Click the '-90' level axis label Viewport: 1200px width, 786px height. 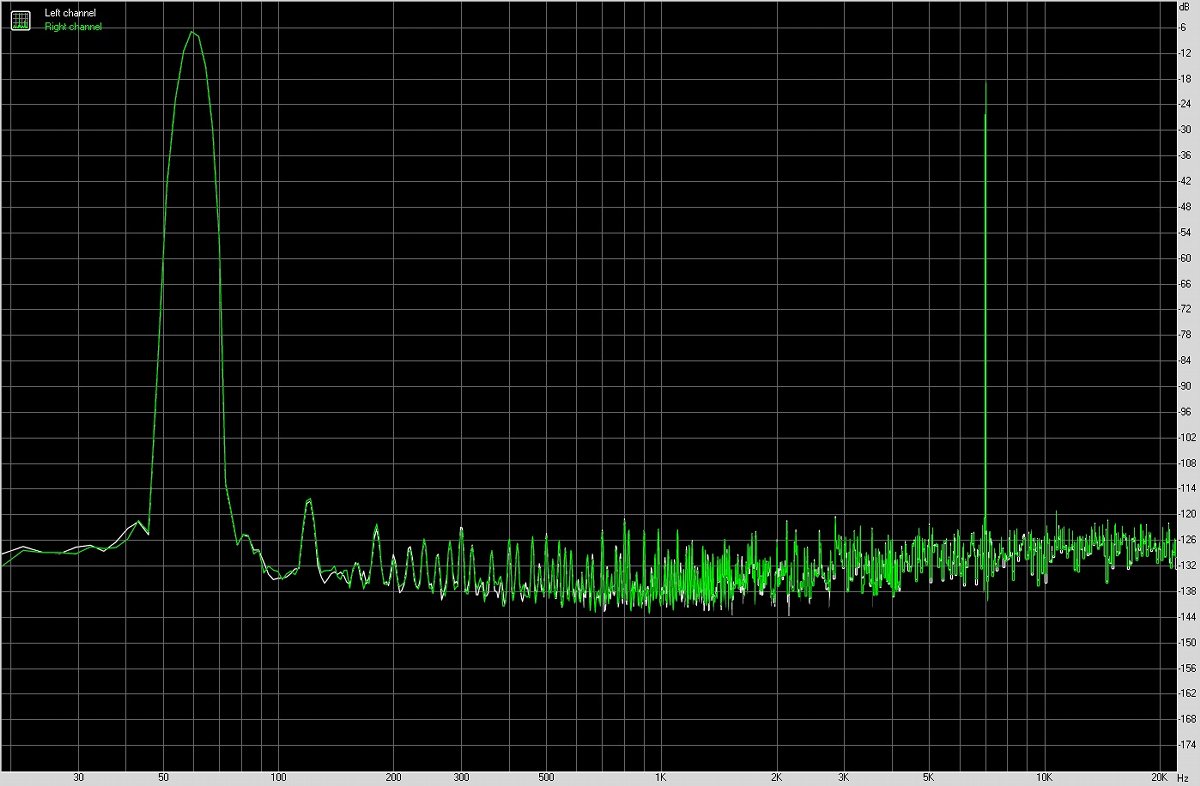(x=1186, y=386)
